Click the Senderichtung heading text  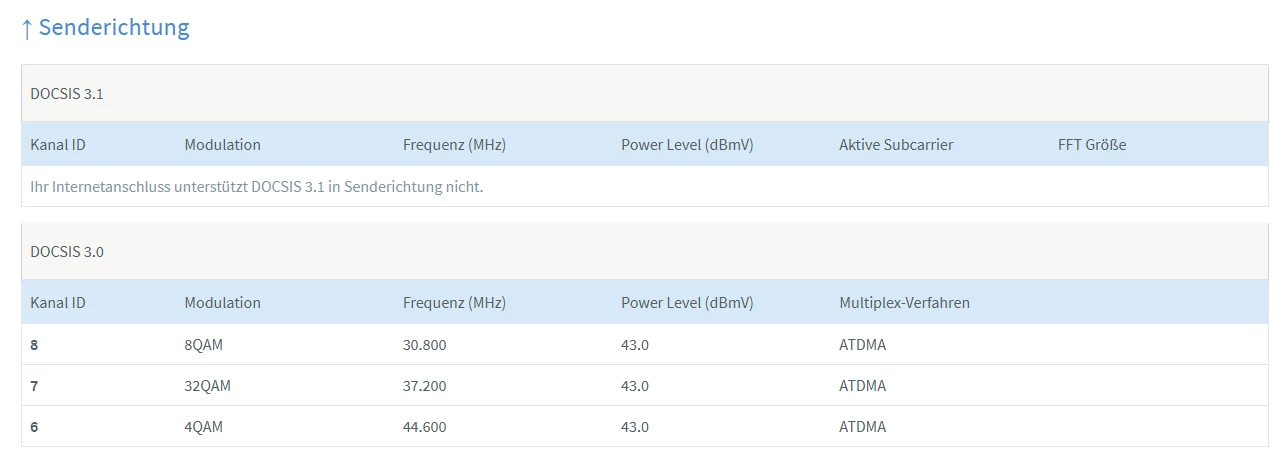(x=114, y=28)
